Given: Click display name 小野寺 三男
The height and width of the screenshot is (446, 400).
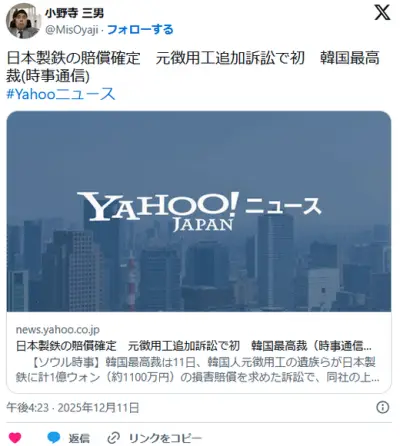Looking at the screenshot, I should pos(74,13).
